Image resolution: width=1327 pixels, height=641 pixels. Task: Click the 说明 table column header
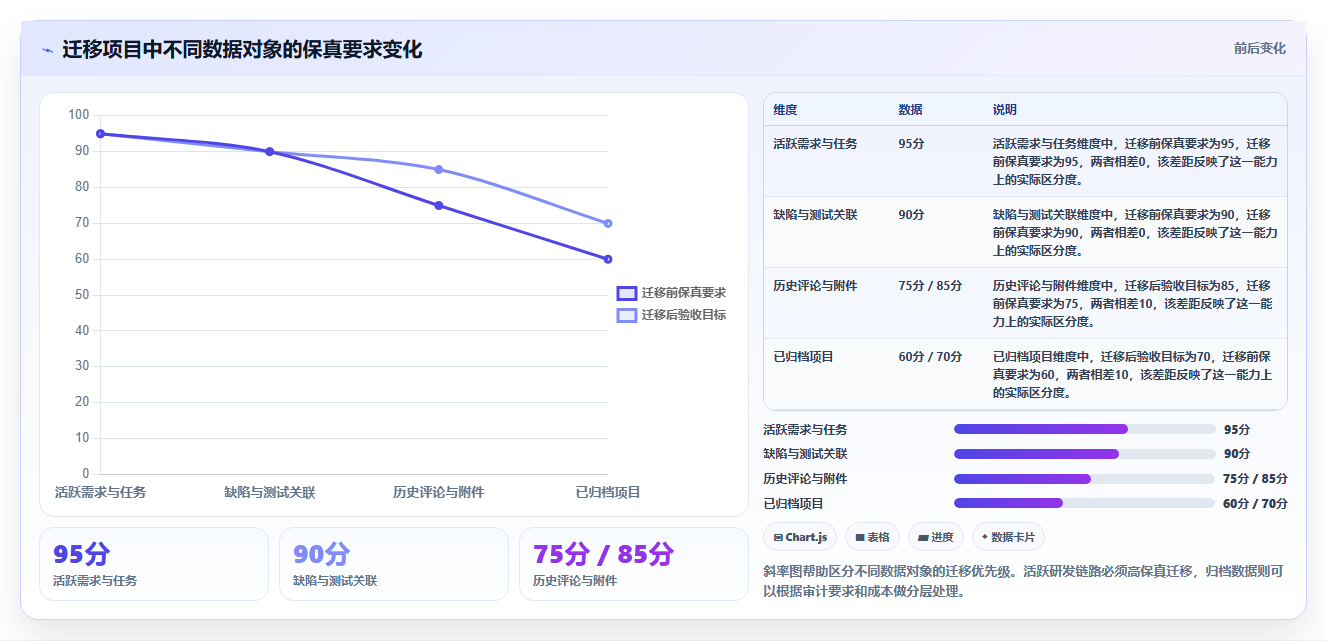click(1004, 109)
